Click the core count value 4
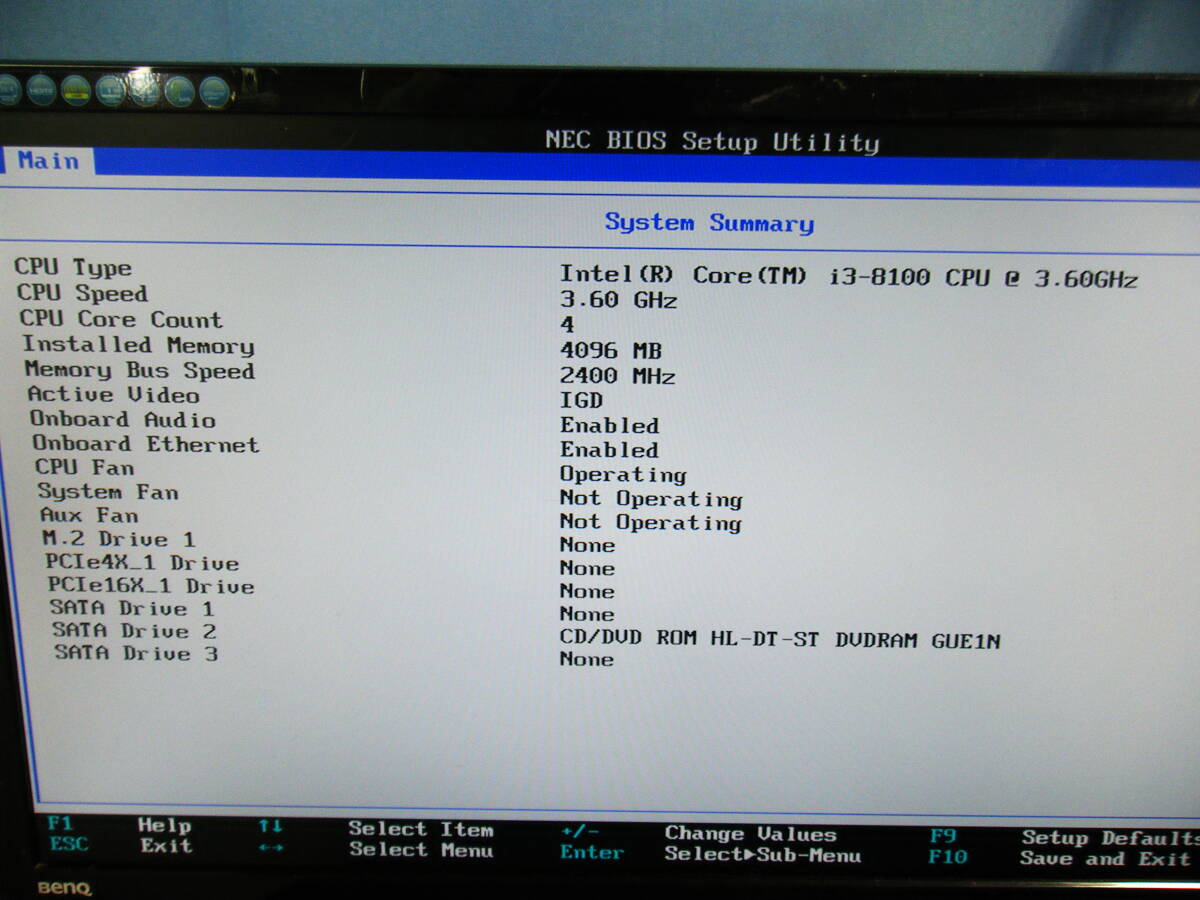The height and width of the screenshot is (900, 1200). tap(567, 325)
